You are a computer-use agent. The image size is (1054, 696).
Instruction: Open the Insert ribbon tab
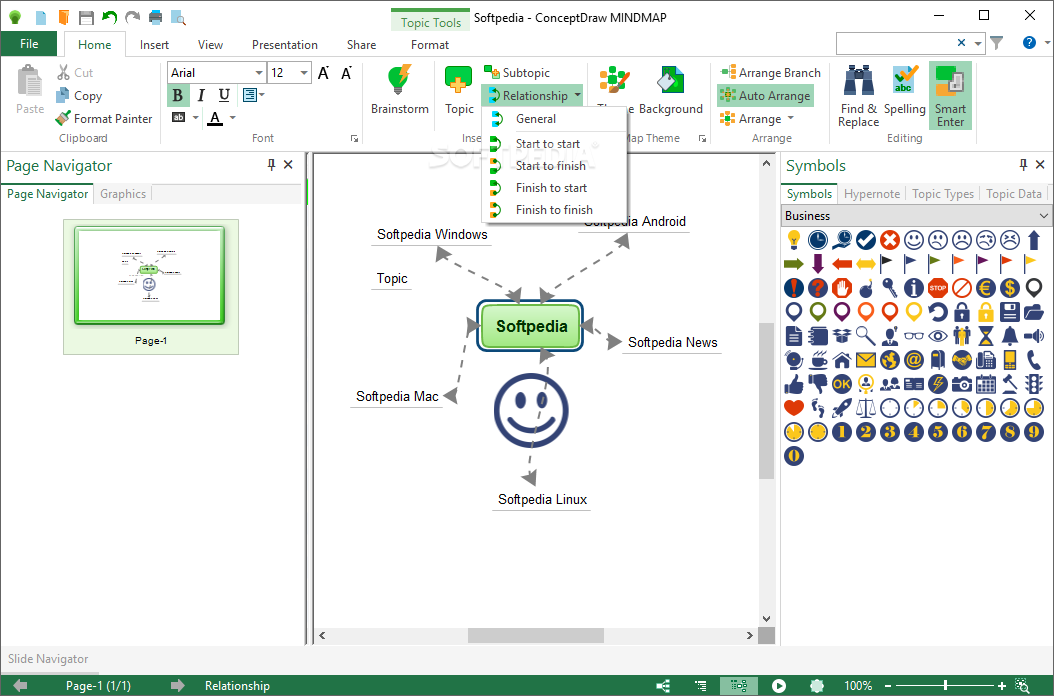[x=154, y=44]
